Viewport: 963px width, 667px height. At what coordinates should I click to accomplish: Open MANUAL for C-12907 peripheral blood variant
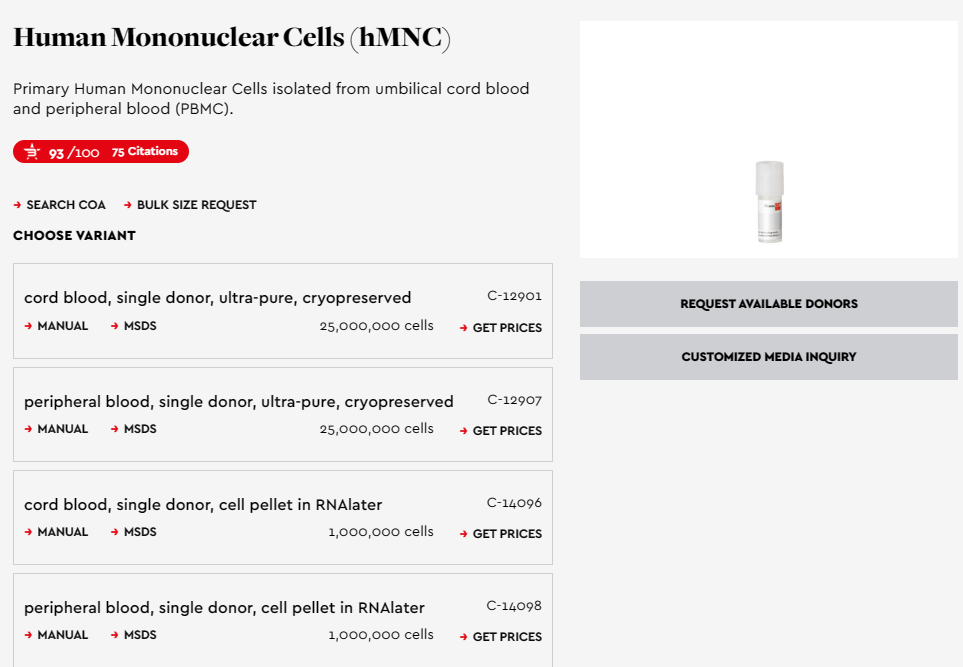click(57, 429)
